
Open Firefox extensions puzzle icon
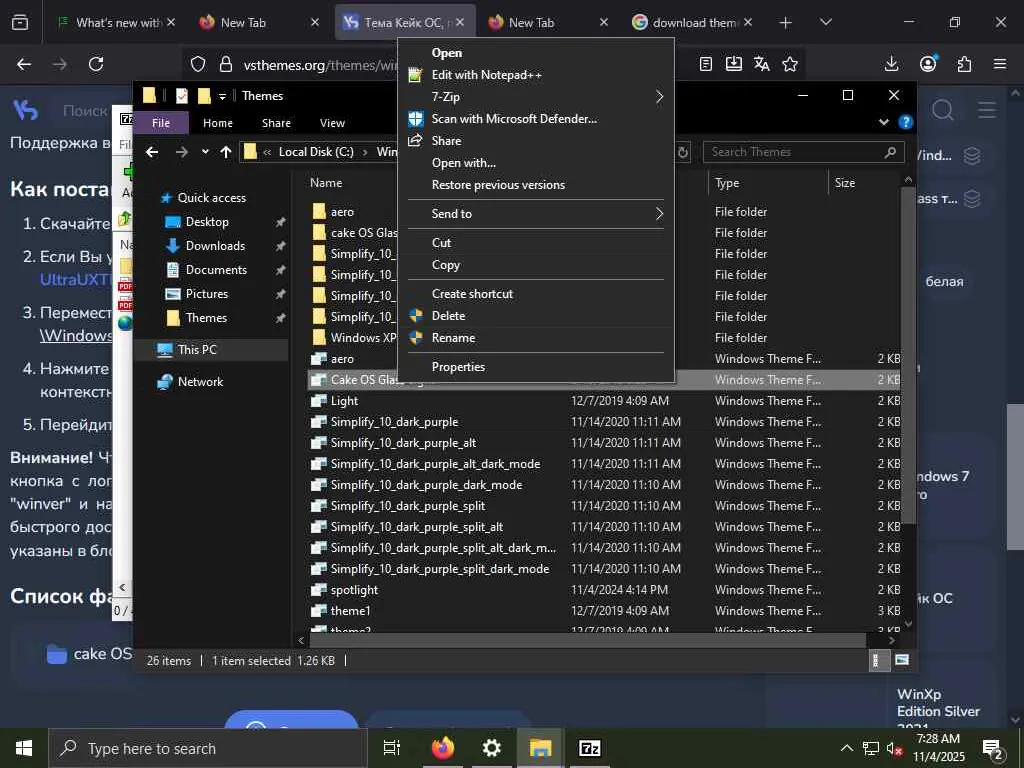[x=964, y=64]
